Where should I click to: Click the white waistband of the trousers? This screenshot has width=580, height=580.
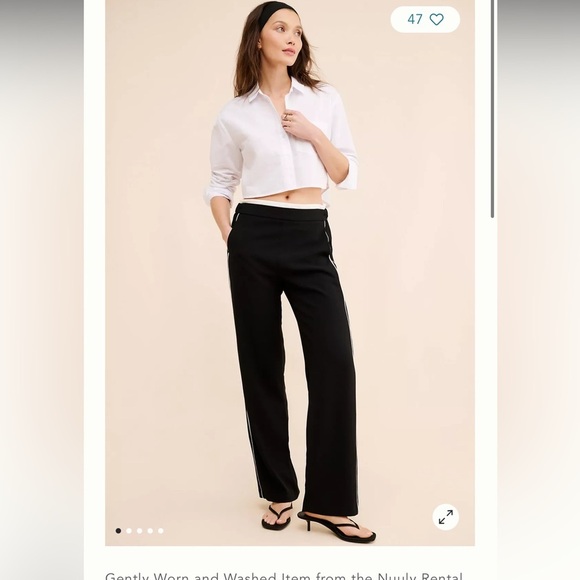282,203
